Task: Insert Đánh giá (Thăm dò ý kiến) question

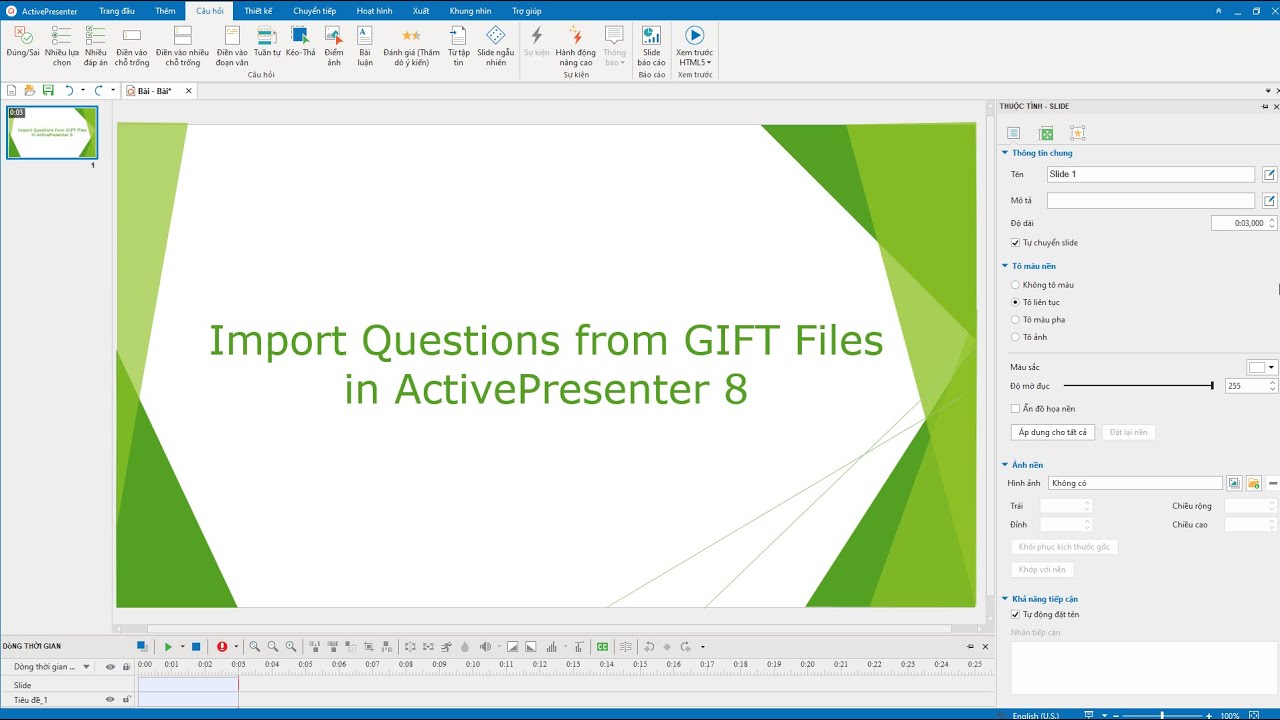Action: click(x=411, y=46)
